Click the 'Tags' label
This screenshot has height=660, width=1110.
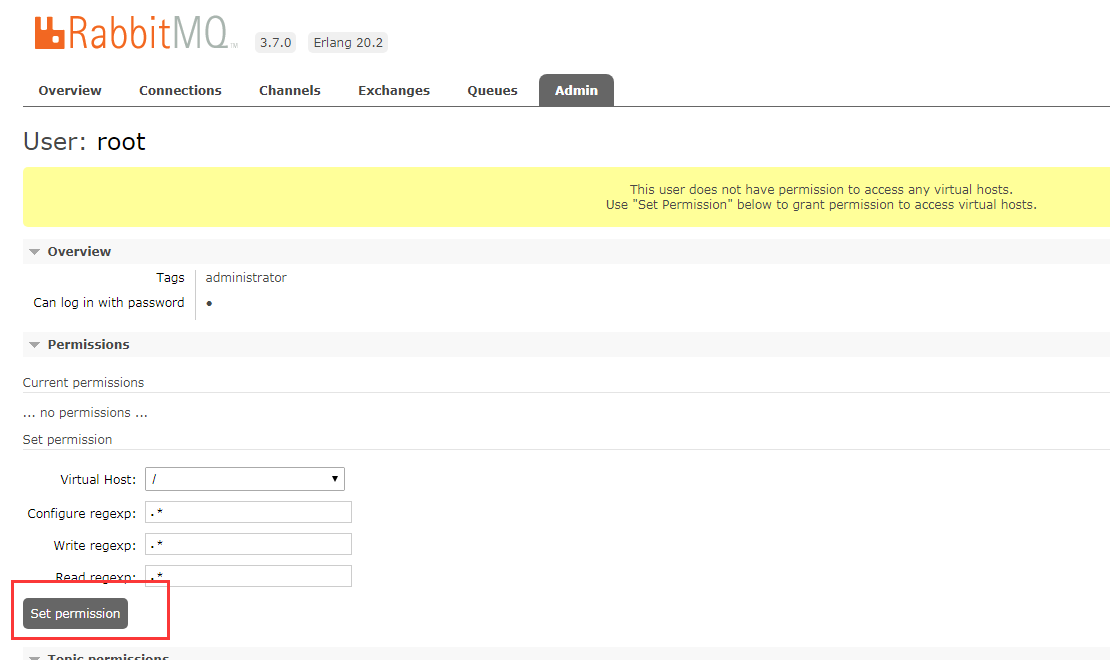pyautogui.click(x=170, y=278)
